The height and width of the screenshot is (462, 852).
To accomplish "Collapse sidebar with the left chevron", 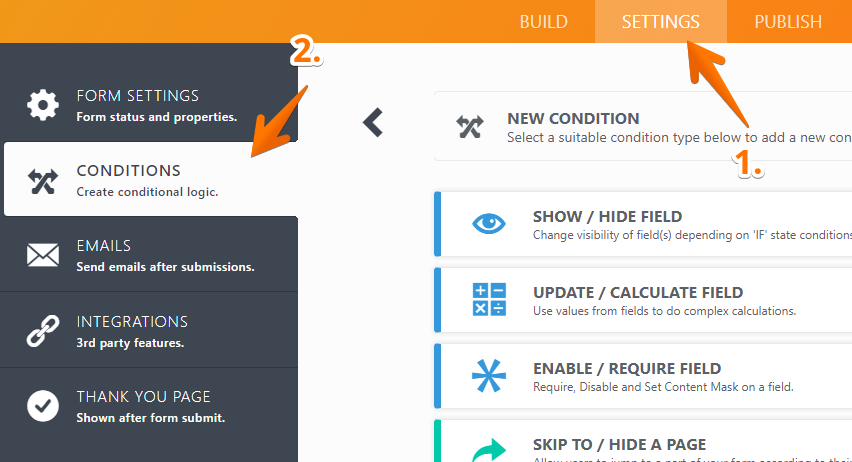I will [x=373, y=122].
